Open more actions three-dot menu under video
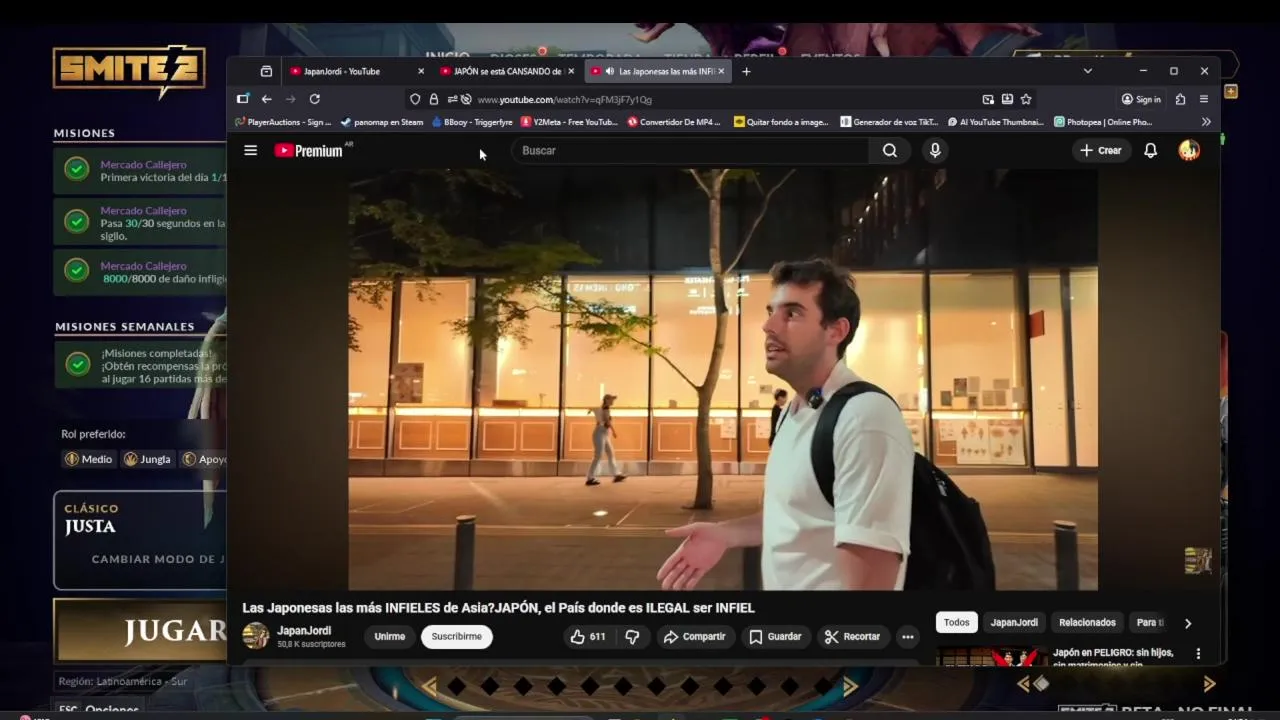 (x=907, y=636)
